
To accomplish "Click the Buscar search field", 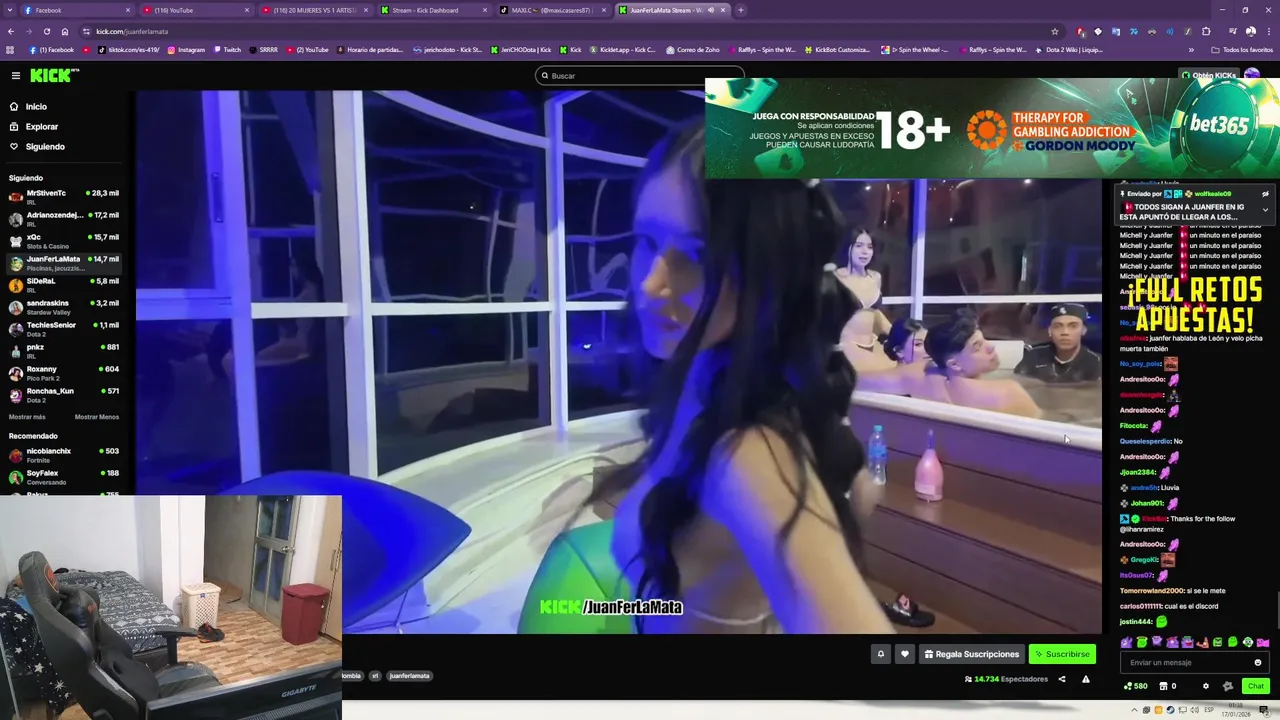I will point(640,76).
